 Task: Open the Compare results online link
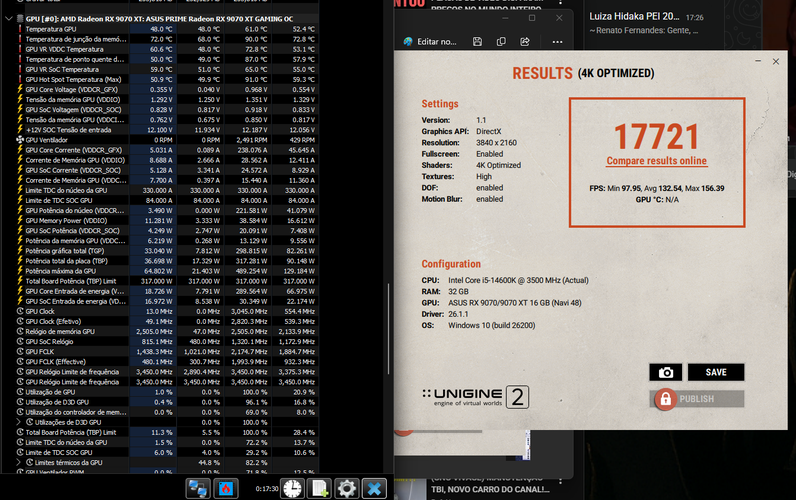656,161
